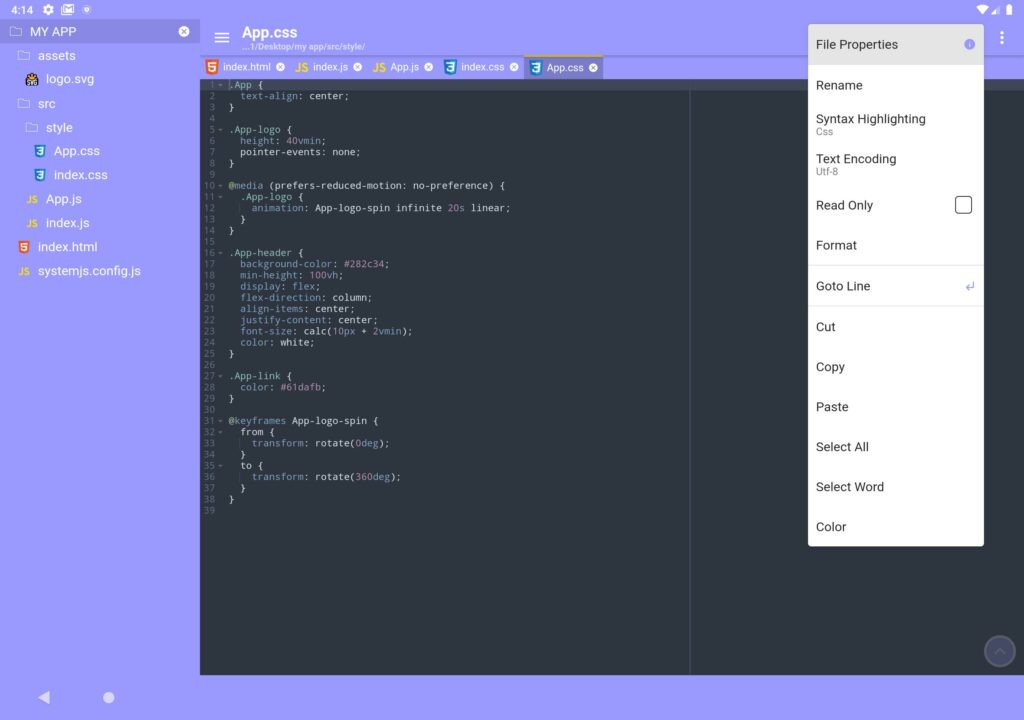Tap the info icon beside File Properties
1024x720 pixels.
(x=968, y=44)
